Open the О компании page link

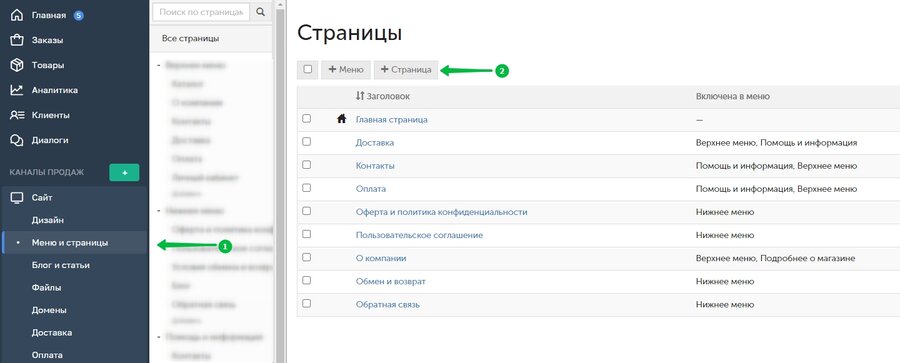(381, 258)
